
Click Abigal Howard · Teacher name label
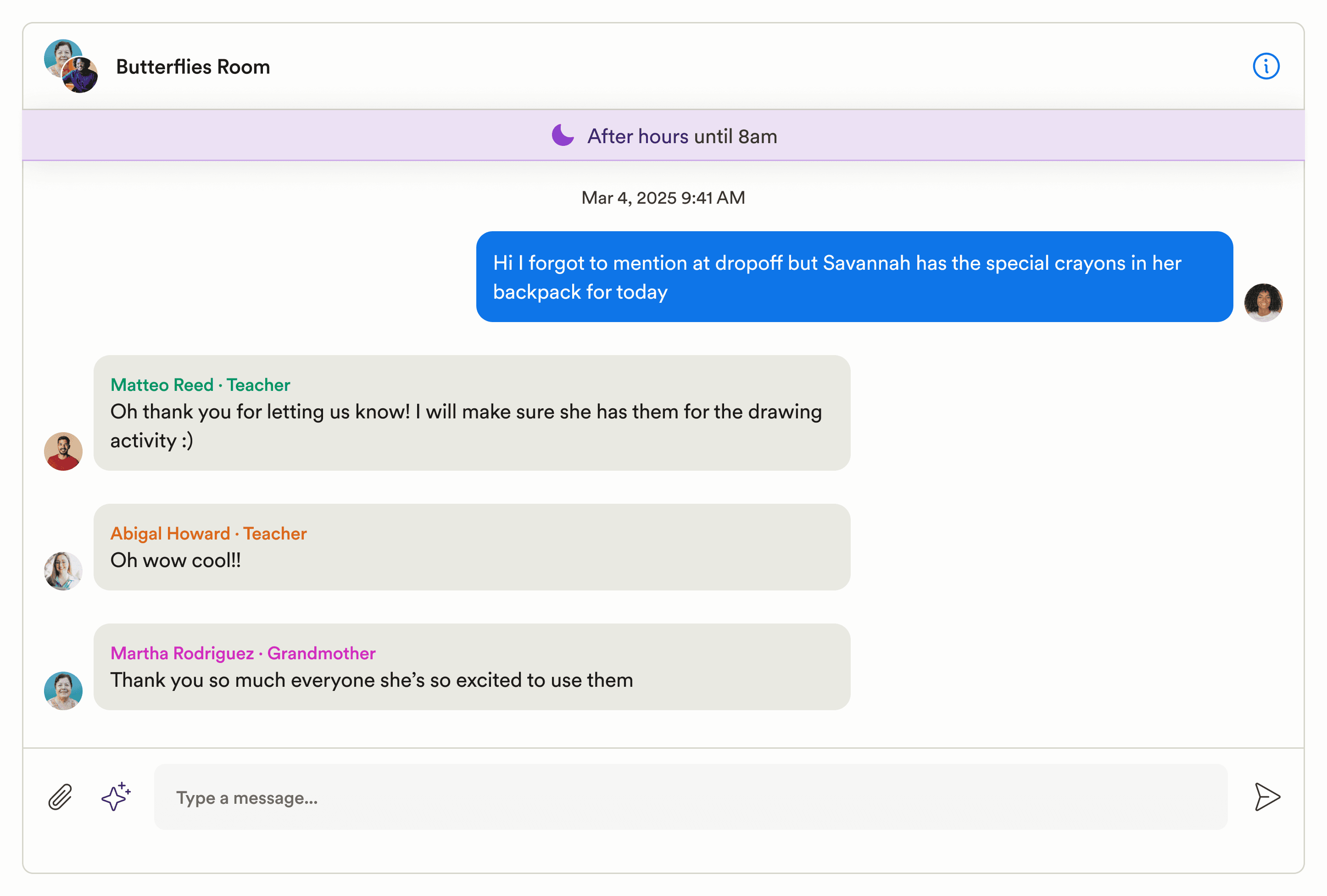208,534
